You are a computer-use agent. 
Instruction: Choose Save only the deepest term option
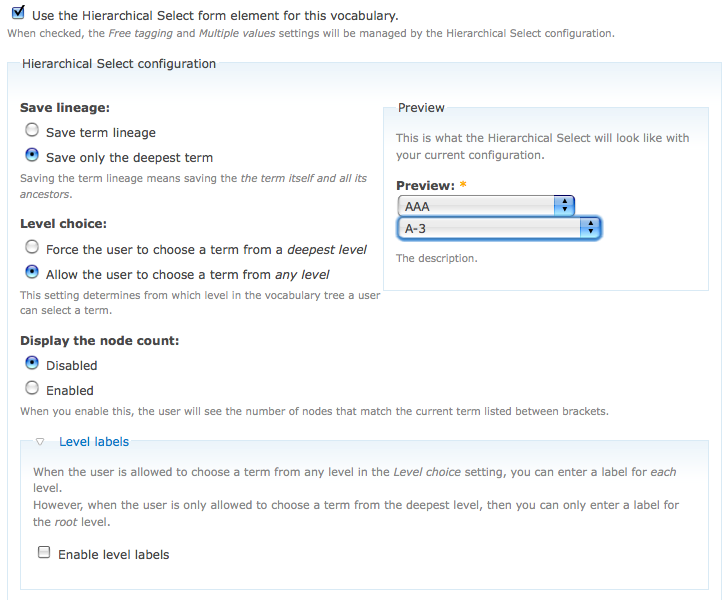pyautogui.click(x=32, y=156)
